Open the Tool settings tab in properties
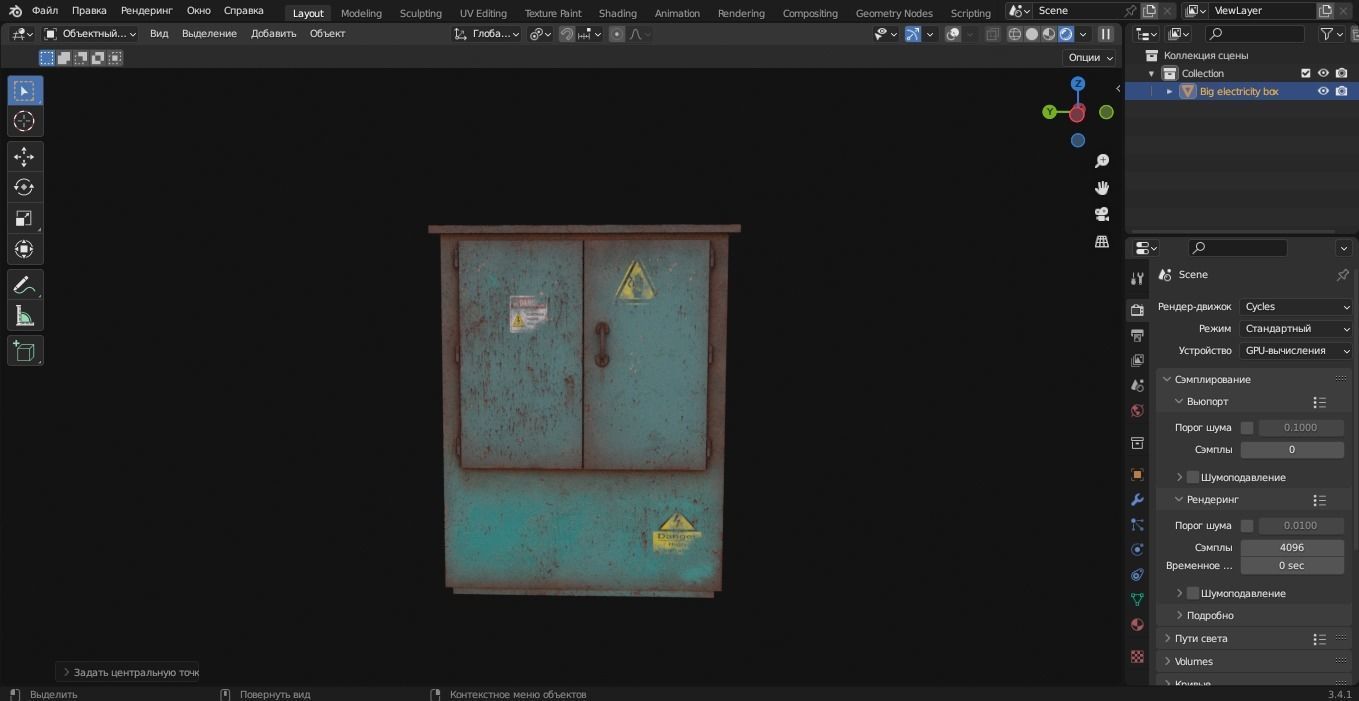 [x=1137, y=278]
